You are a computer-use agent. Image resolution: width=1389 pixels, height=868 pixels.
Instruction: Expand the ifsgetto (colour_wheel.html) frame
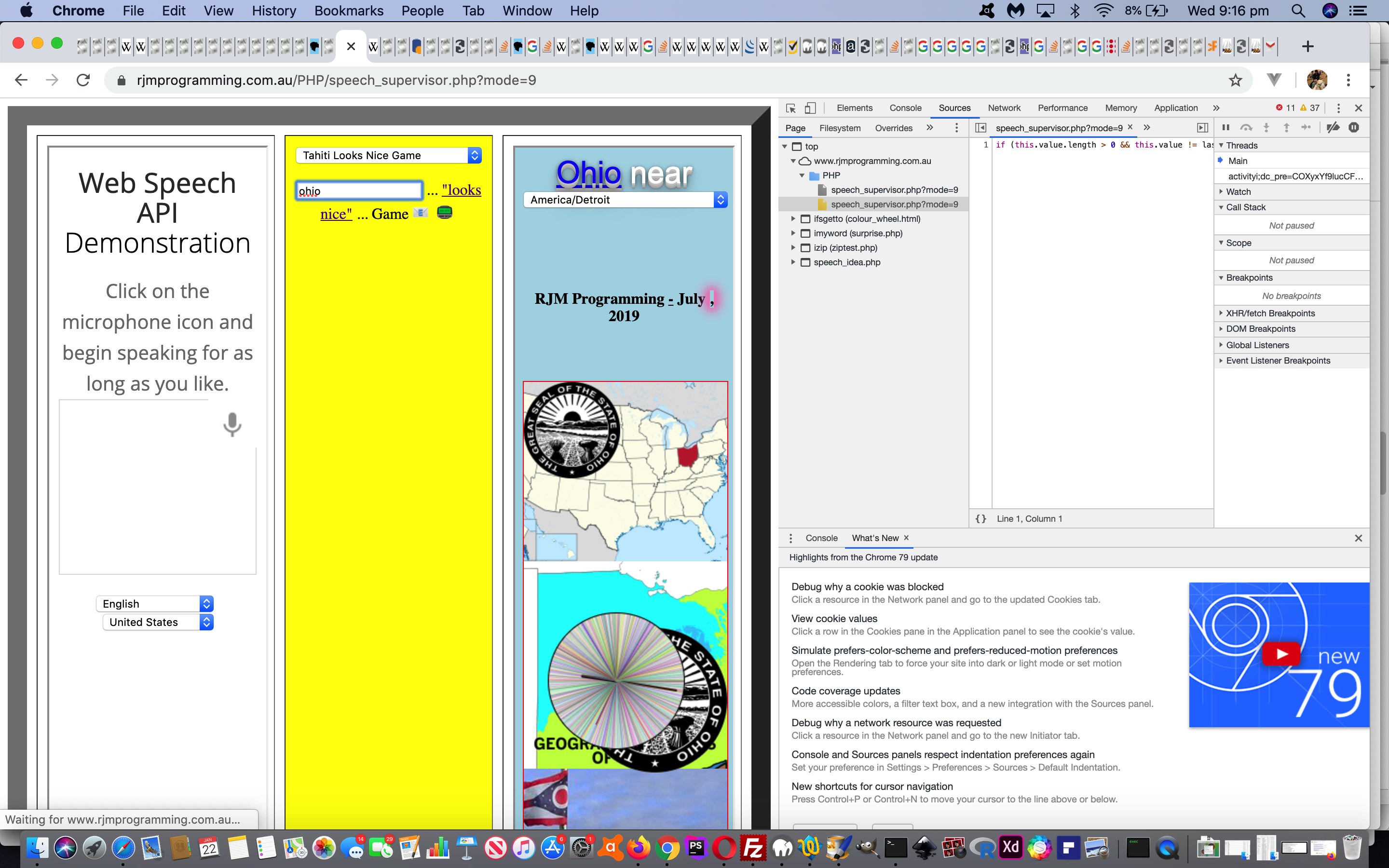point(793,219)
